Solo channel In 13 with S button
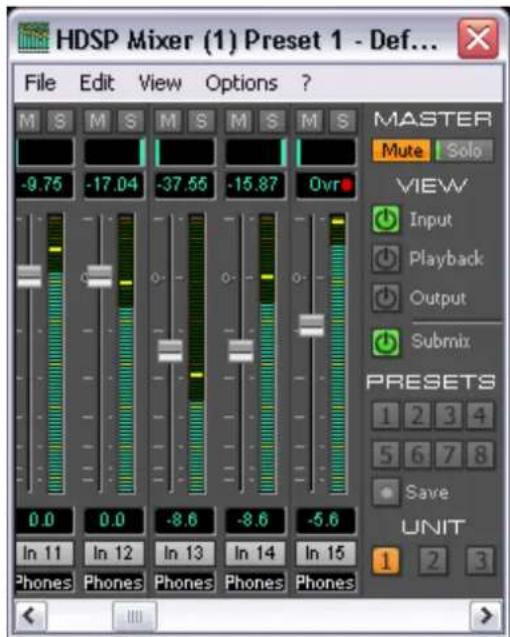Image resolution: width=510 pixels, height=637 pixels. [x=201, y=121]
